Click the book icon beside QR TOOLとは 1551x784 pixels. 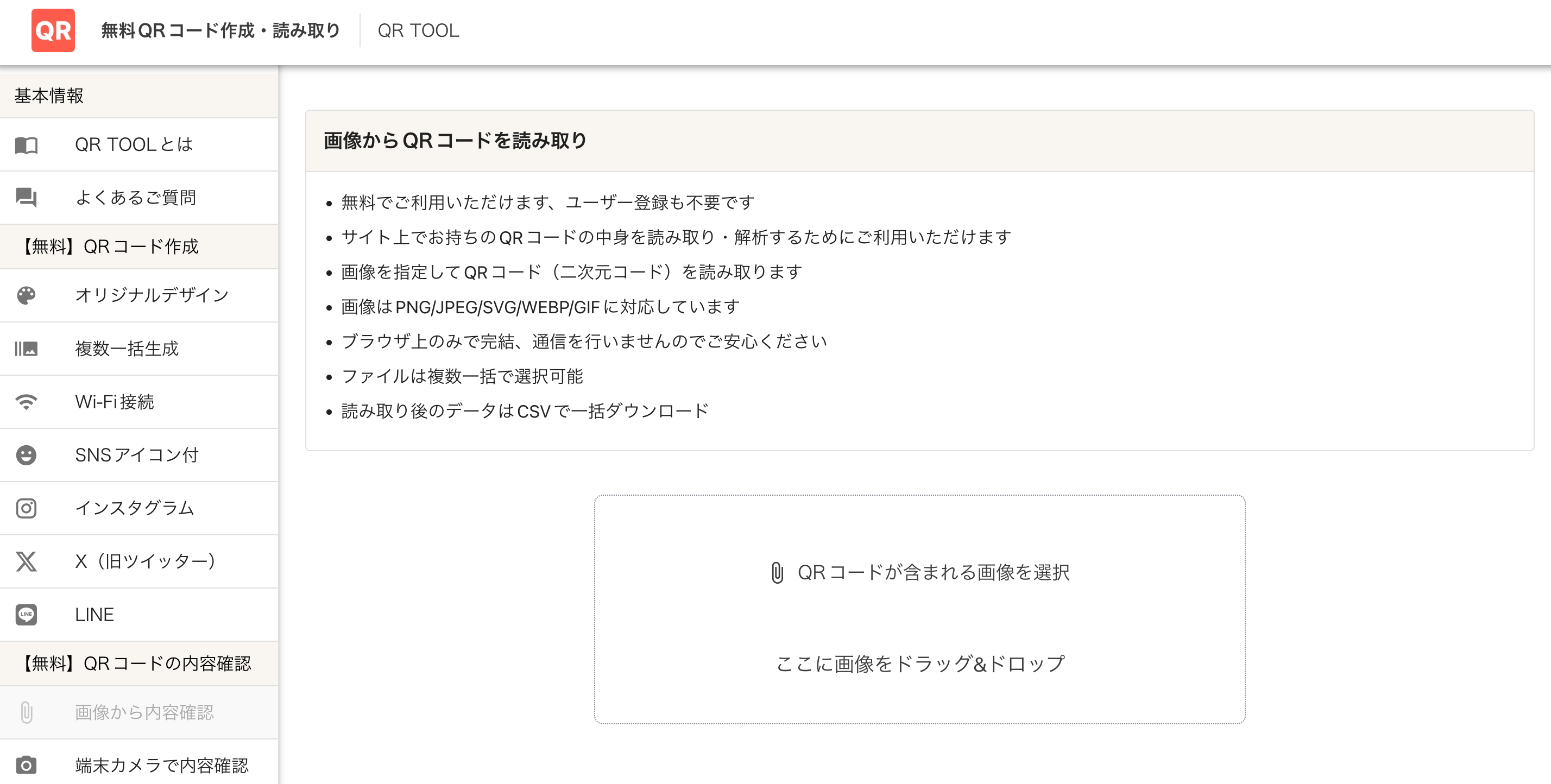click(x=27, y=145)
